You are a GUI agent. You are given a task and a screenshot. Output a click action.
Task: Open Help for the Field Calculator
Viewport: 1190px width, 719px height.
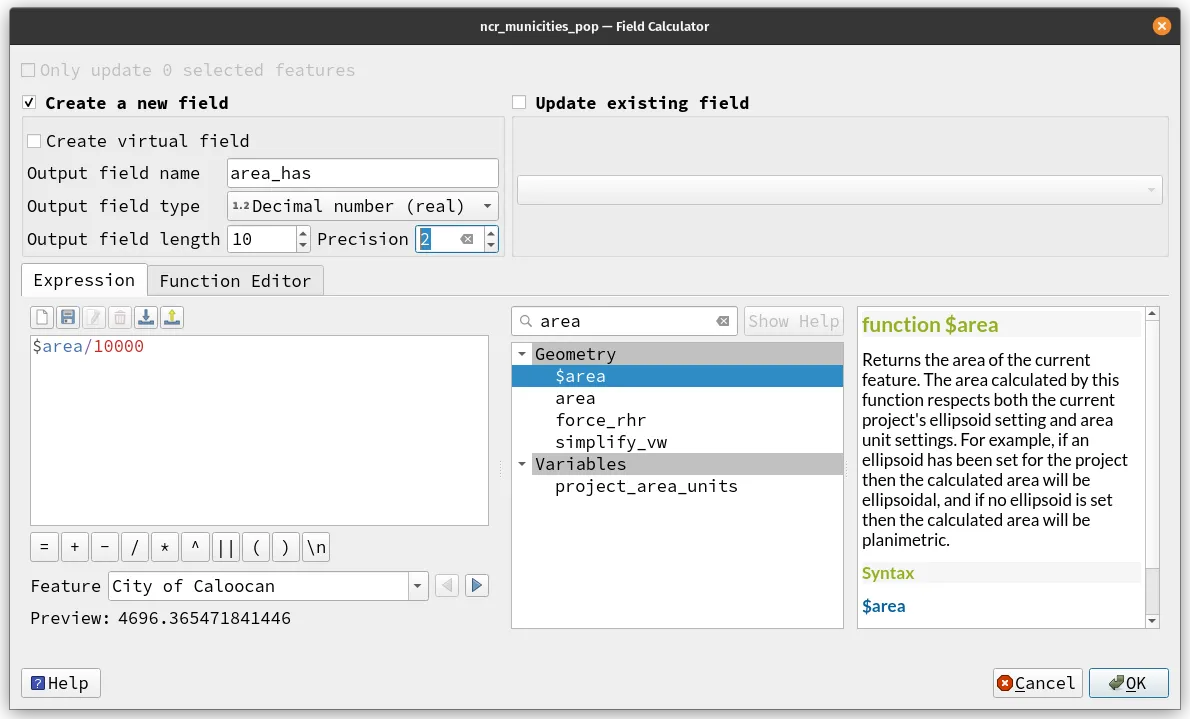[x=60, y=683]
